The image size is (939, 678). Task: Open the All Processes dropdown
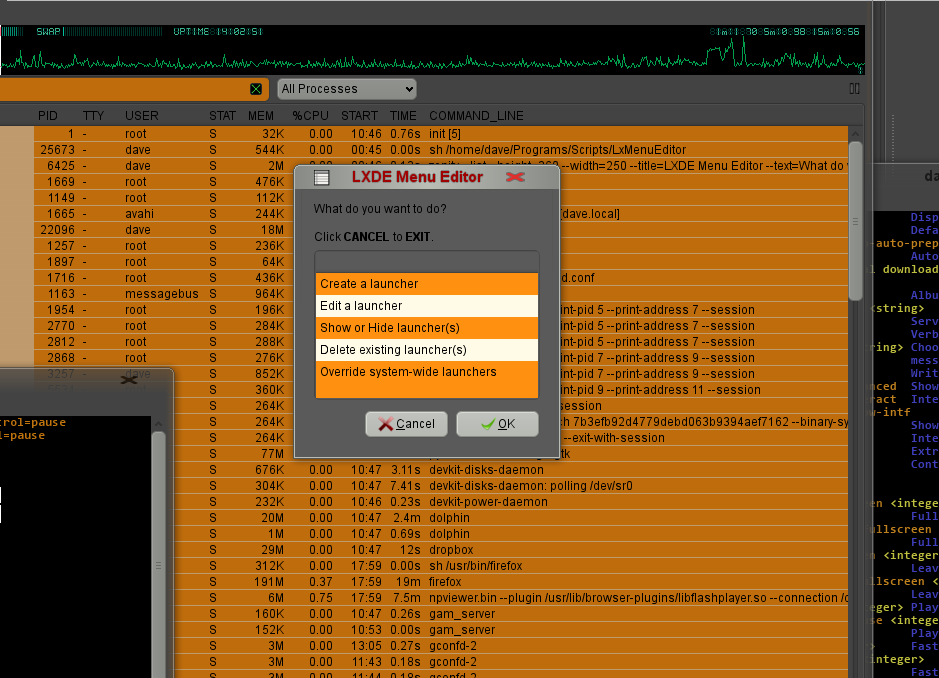[347, 89]
